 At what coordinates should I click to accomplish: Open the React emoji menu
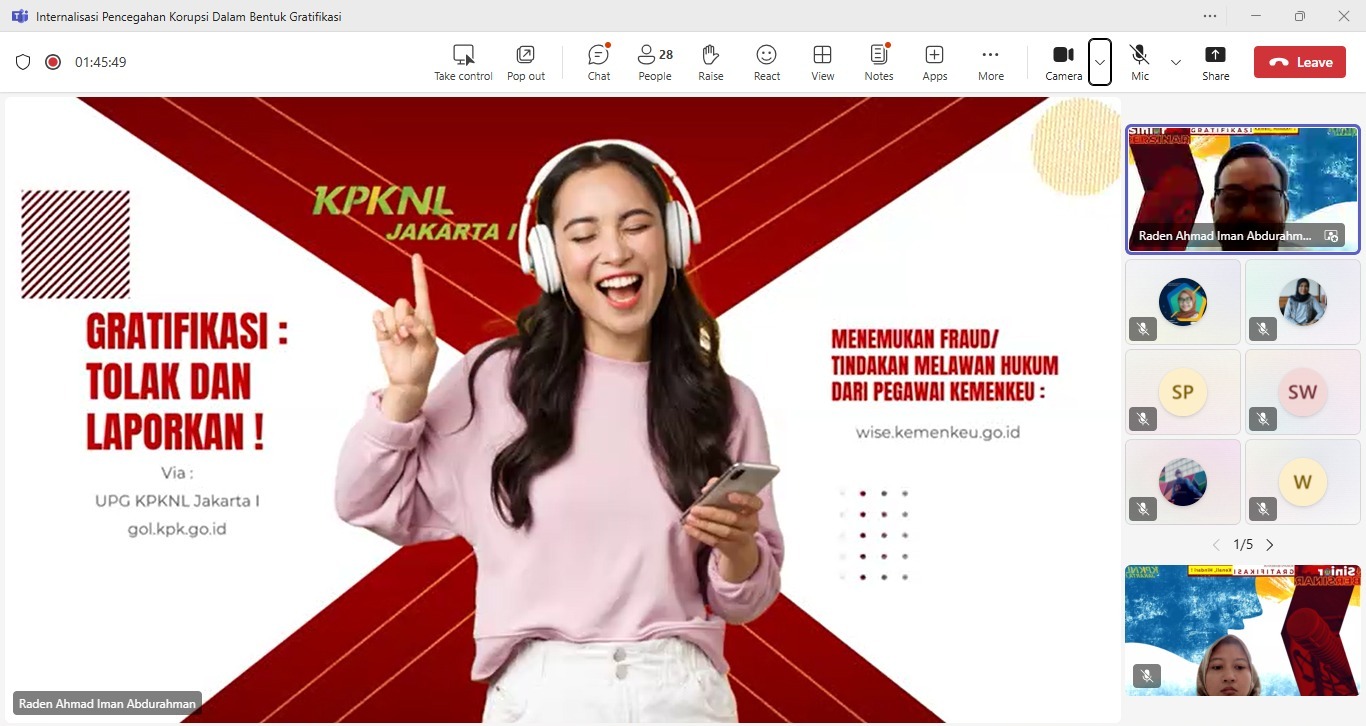point(766,61)
